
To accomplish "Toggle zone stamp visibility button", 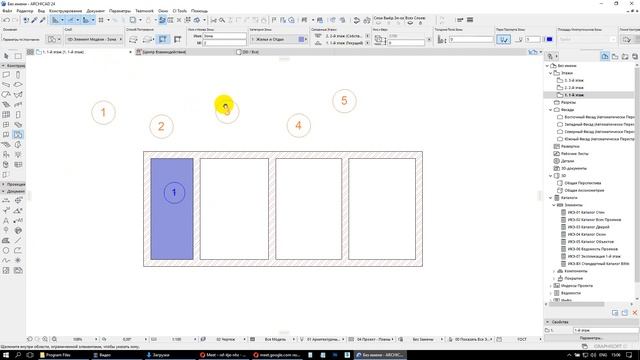I will 503,40.
